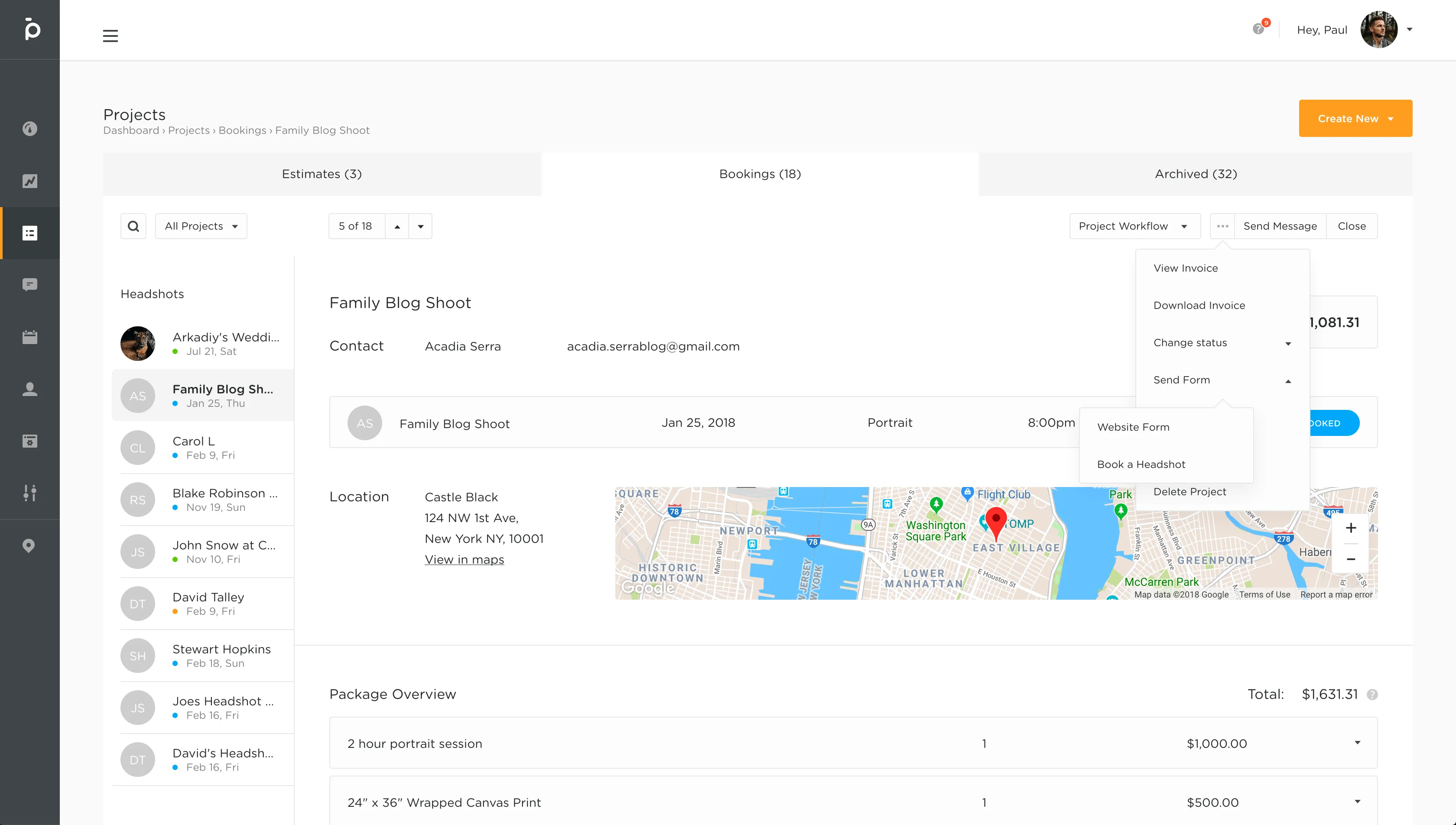Click the help notifications icon
1456x825 pixels.
(x=1259, y=29)
